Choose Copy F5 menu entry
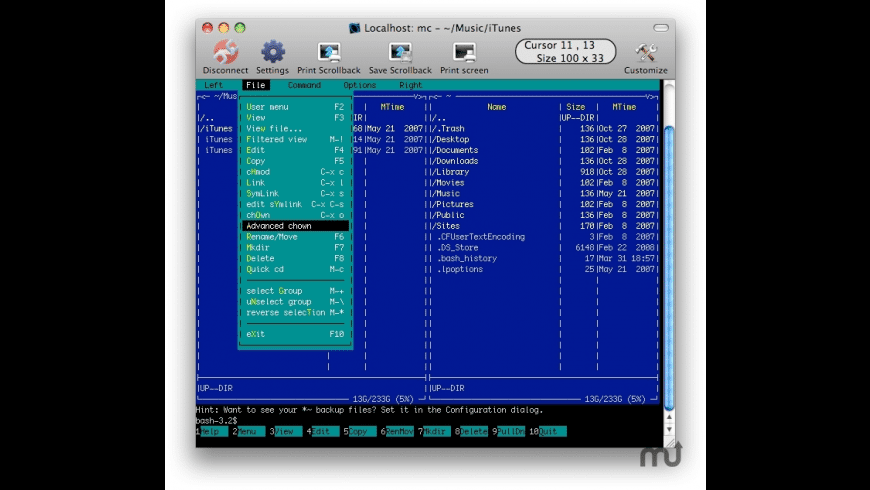The image size is (870, 490). [295, 161]
